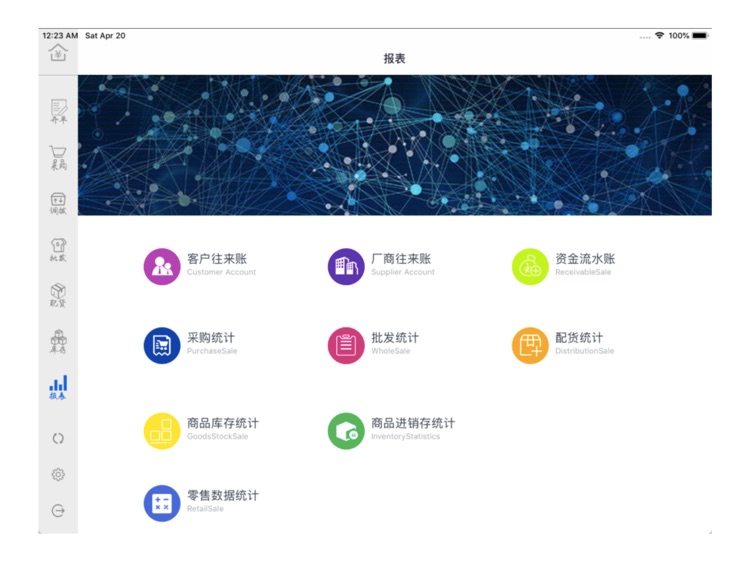Select the 调拨 transfer sidebar item
This screenshot has width=750, height=562.
(x=58, y=204)
